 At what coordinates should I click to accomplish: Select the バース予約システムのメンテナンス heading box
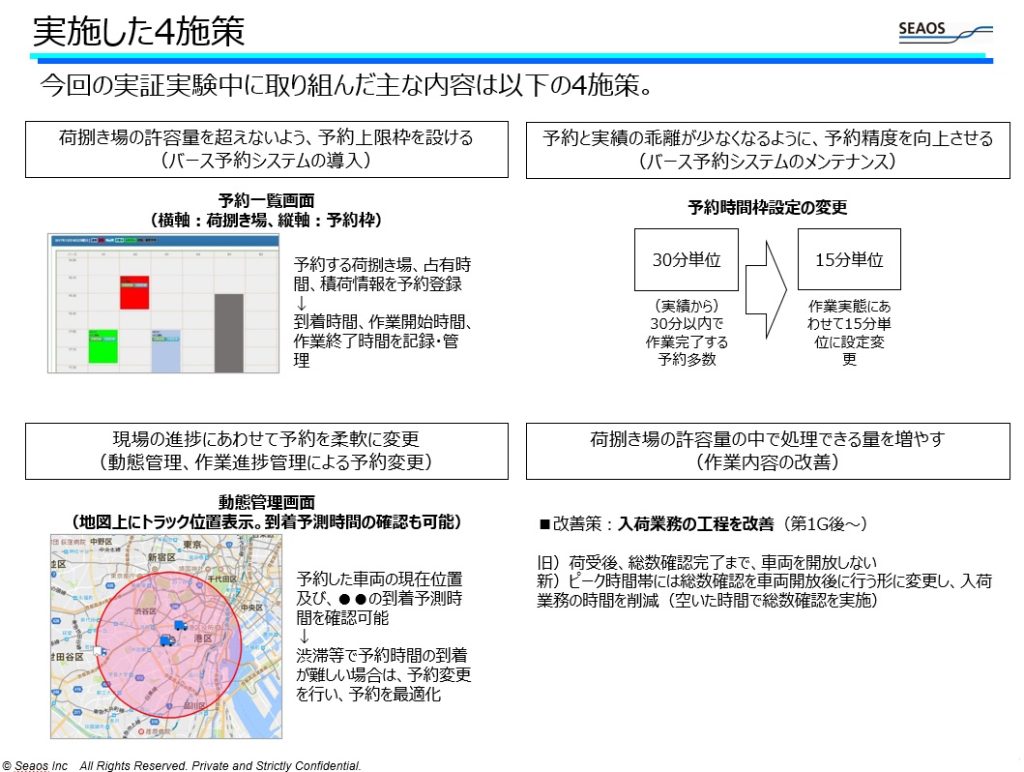tap(767, 150)
